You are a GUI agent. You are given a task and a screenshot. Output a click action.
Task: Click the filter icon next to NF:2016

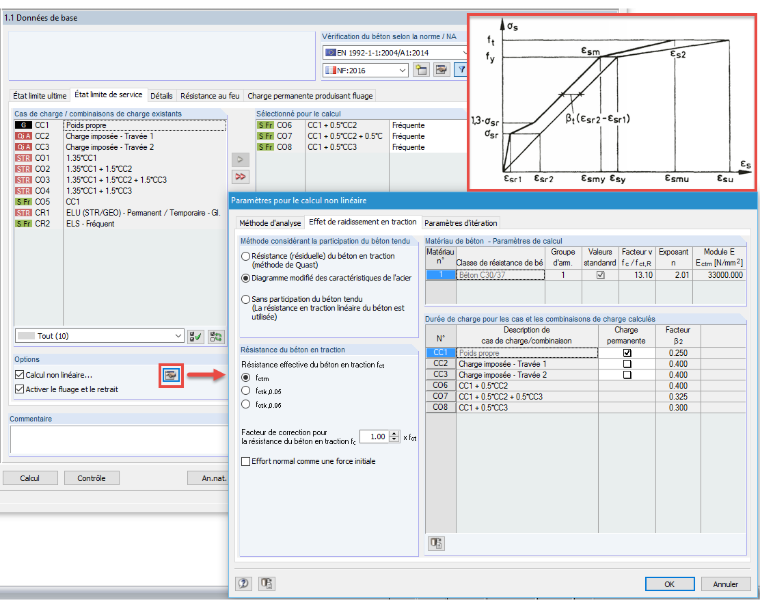461,70
